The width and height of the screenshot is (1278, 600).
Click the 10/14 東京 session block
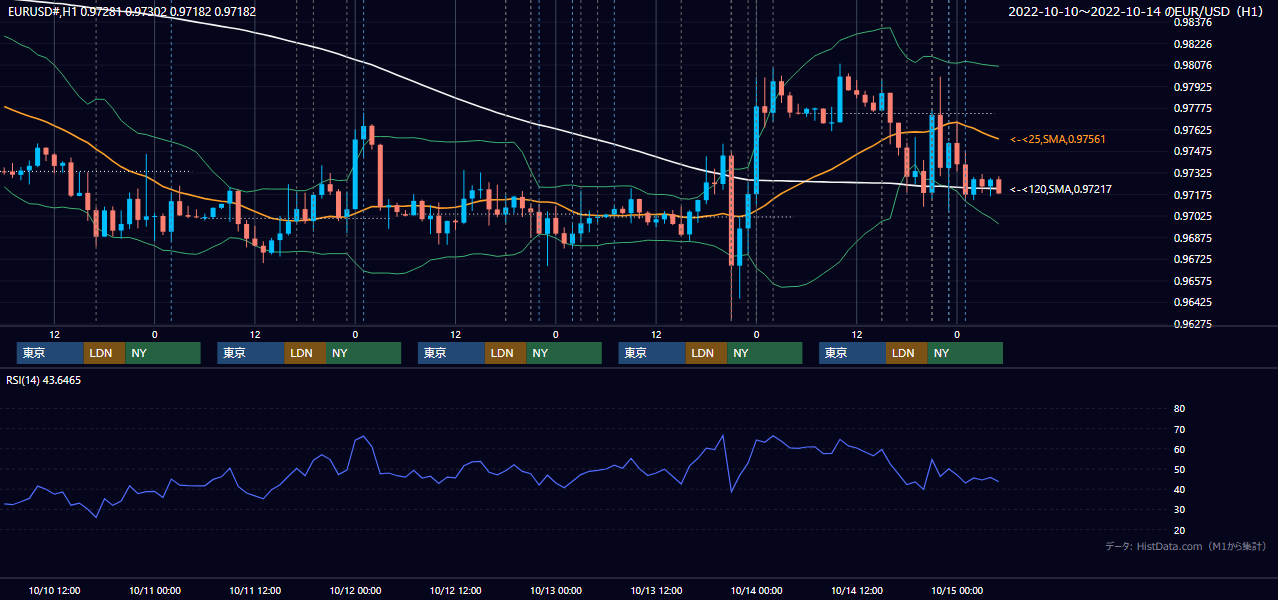(x=852, y=353)
